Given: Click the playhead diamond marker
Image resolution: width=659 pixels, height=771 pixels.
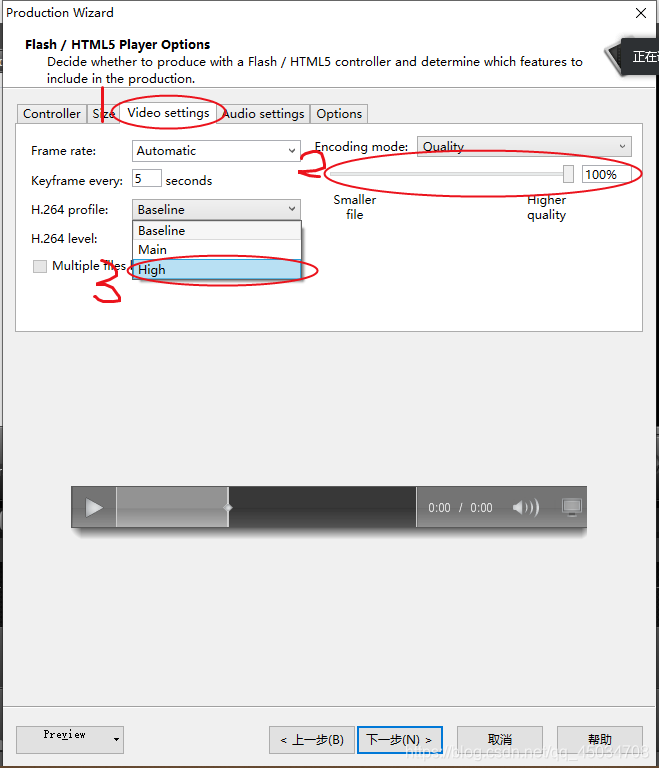Looking at the screenshot, I should tap(228, 507).
